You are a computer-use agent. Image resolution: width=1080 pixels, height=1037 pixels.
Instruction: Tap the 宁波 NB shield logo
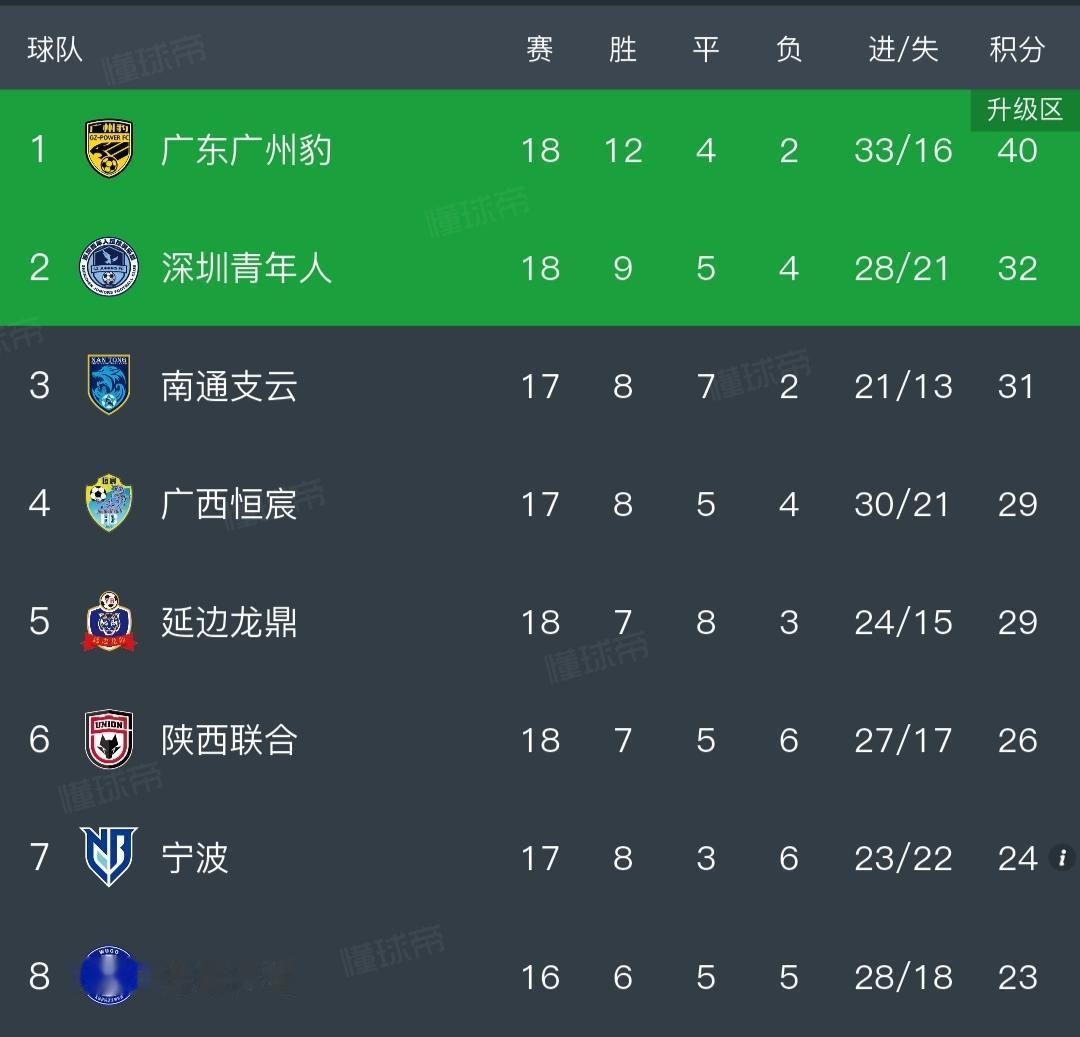109,857
